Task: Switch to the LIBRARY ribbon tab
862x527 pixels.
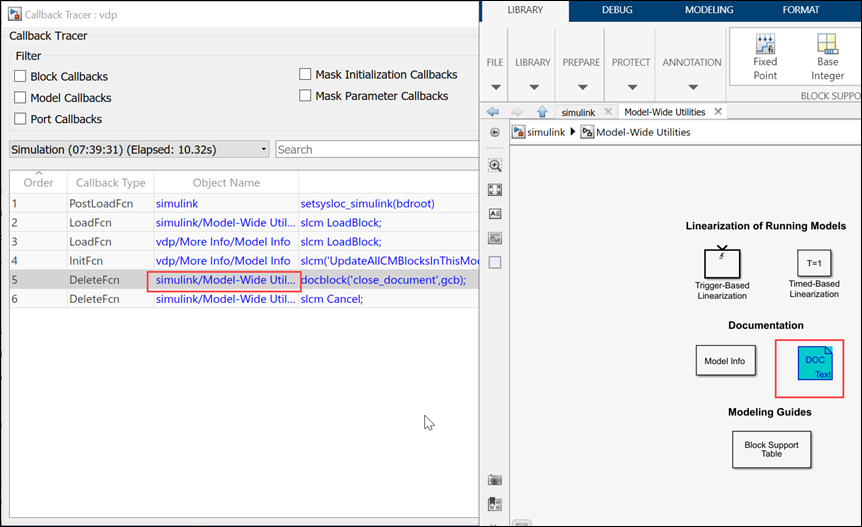Action: [x=525, y=10]
